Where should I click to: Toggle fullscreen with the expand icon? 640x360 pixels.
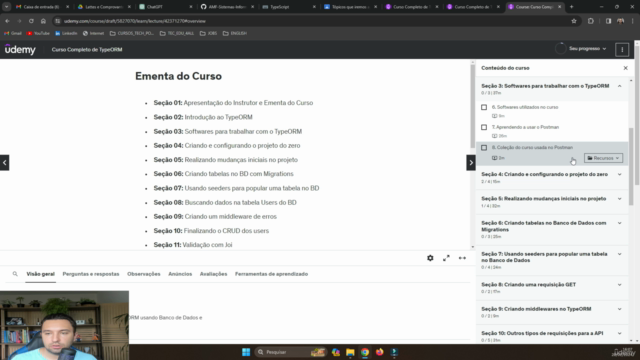coord(446,258)
